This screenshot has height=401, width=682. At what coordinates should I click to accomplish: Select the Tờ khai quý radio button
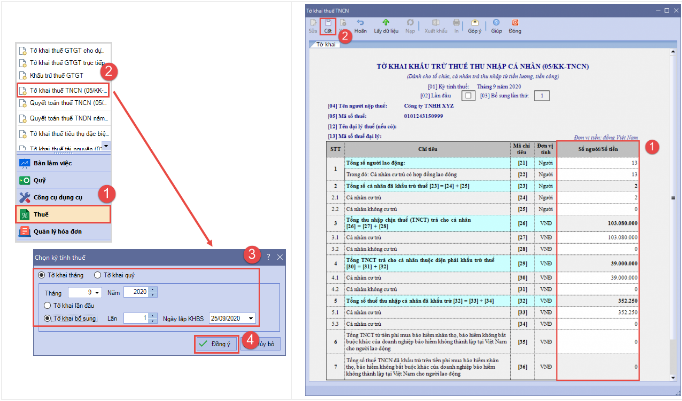point(97,275)
